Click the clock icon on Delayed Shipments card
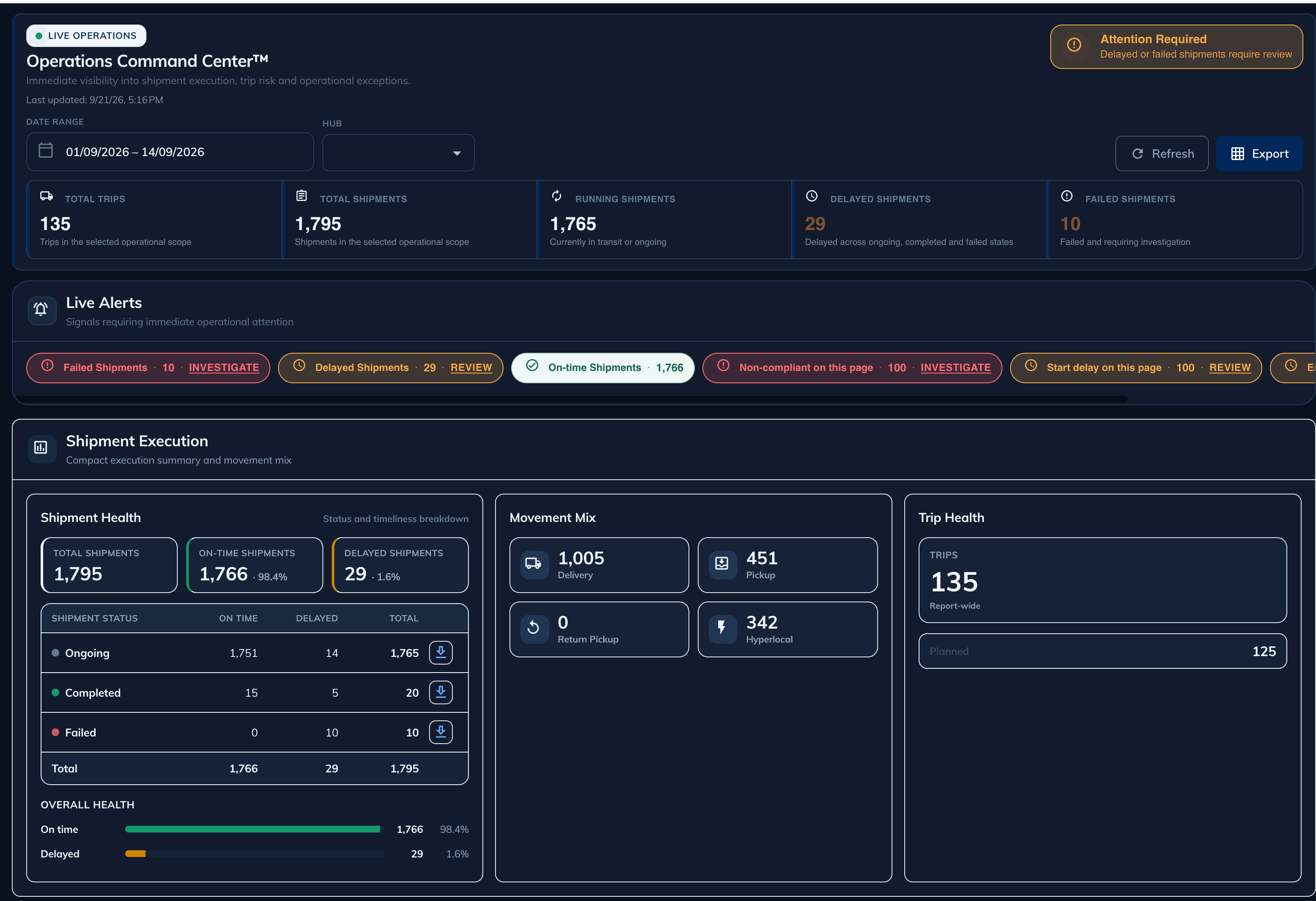The image size is (1316, 901). click(812, 196)
